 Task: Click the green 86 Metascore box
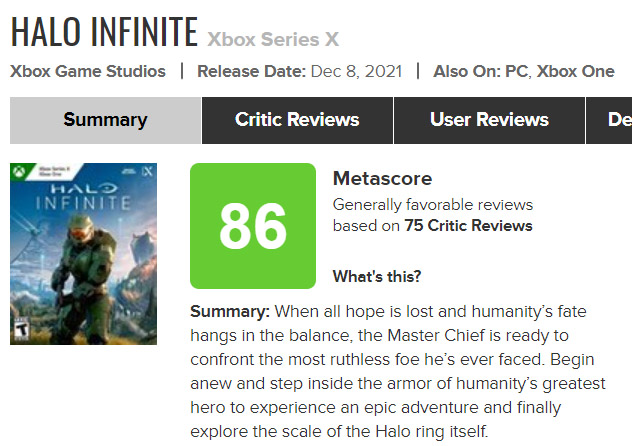[253, 226]
